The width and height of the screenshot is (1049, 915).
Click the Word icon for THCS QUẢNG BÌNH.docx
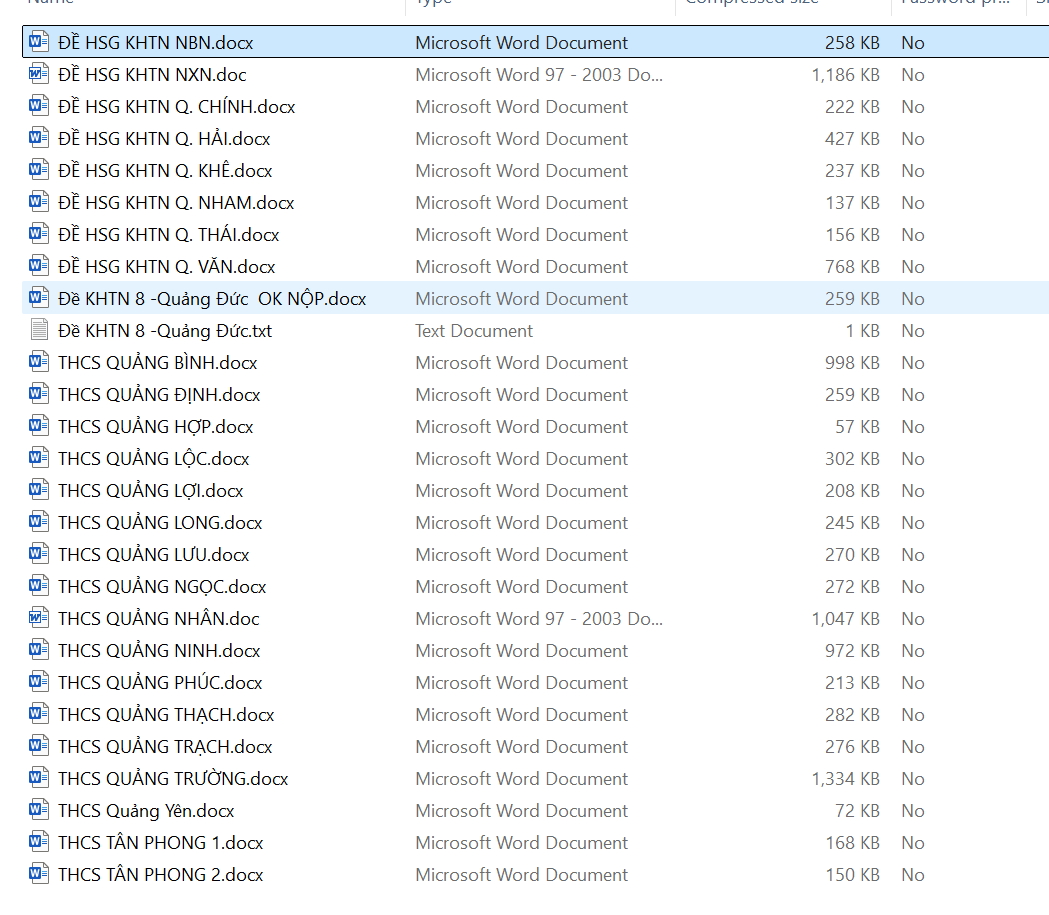(x=39, y=362)
